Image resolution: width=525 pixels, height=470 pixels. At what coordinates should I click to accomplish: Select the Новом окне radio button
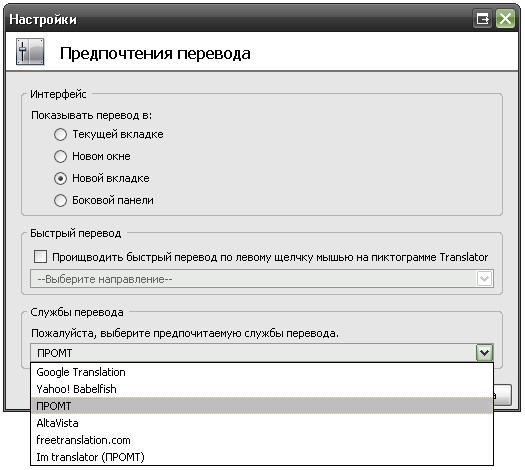coord(61,156)
